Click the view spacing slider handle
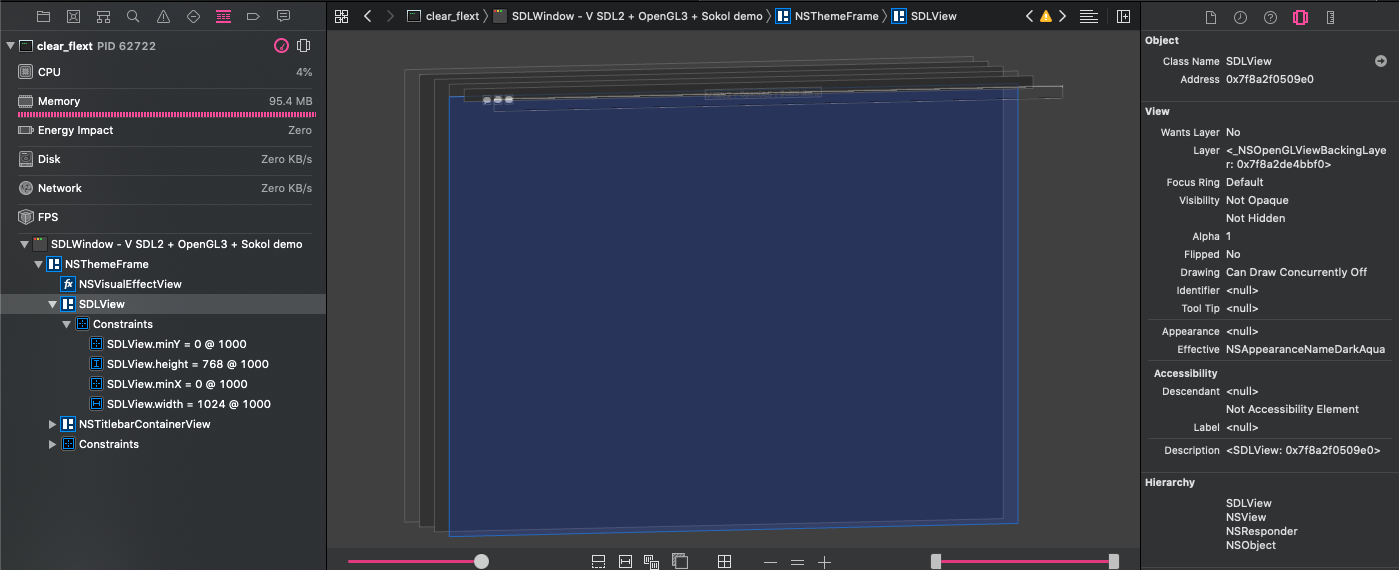This screenshot has width=1399, height=570. [x=481, y=562]
